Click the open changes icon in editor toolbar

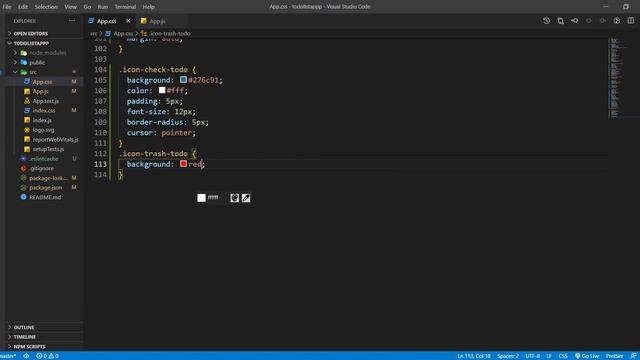[560, 20]
